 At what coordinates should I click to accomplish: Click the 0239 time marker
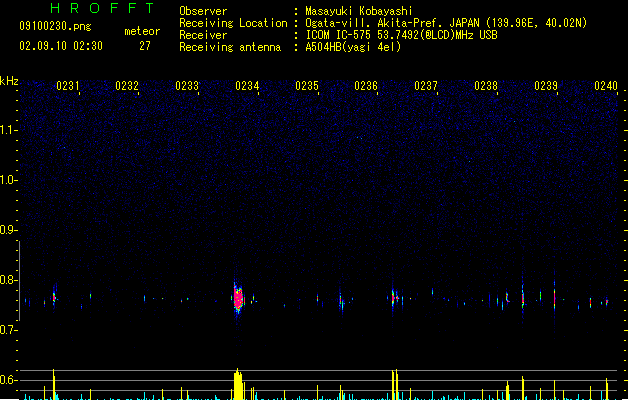tap(546, 86)
